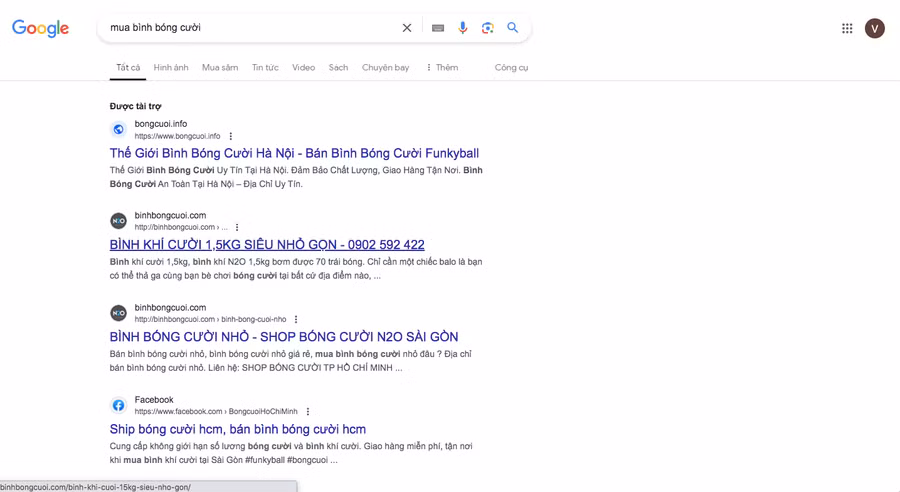Click the bongcuoi.info site name
This screenshot has width=900, height=492.
[161, 123]
